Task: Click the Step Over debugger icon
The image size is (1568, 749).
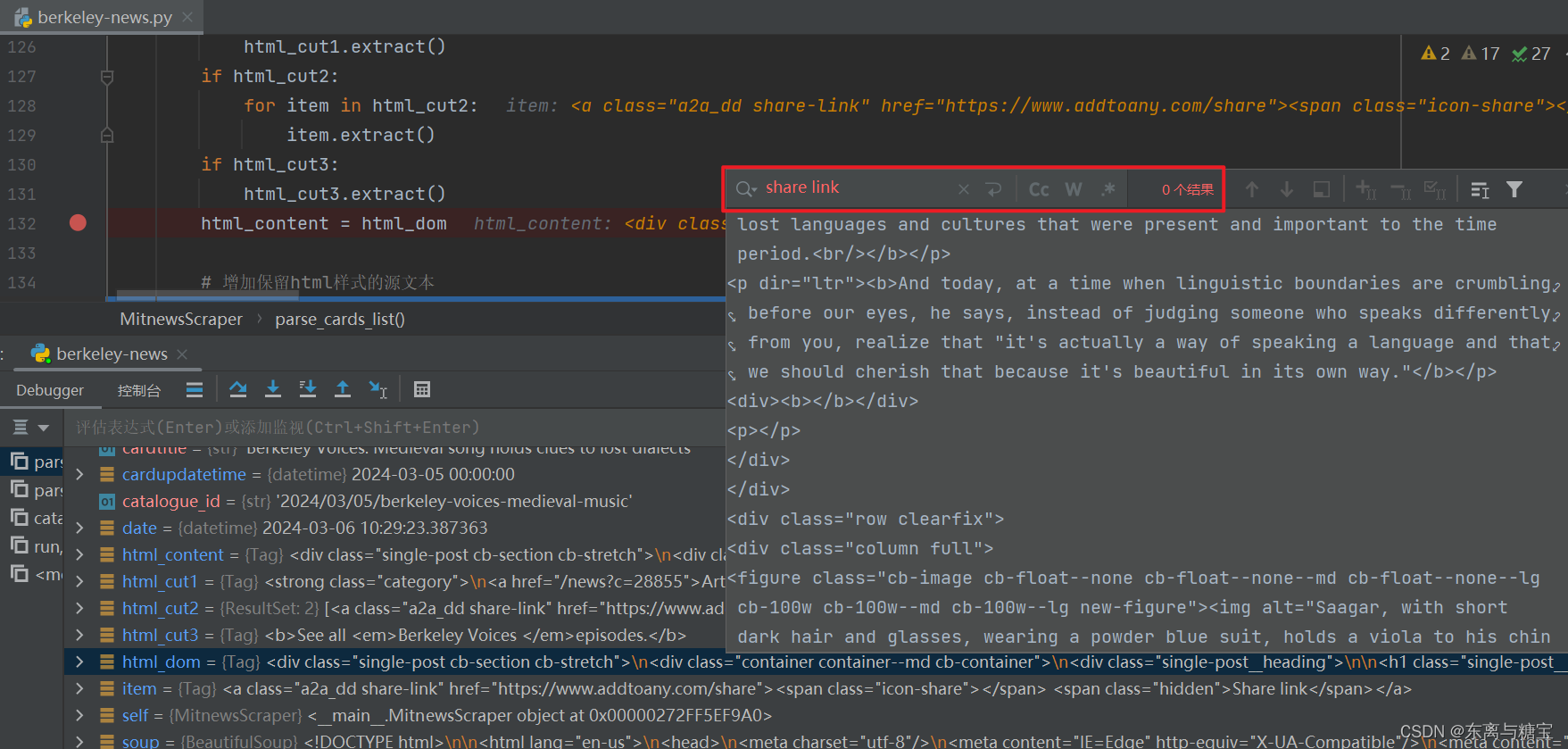Action: click(x=237, y=389)
